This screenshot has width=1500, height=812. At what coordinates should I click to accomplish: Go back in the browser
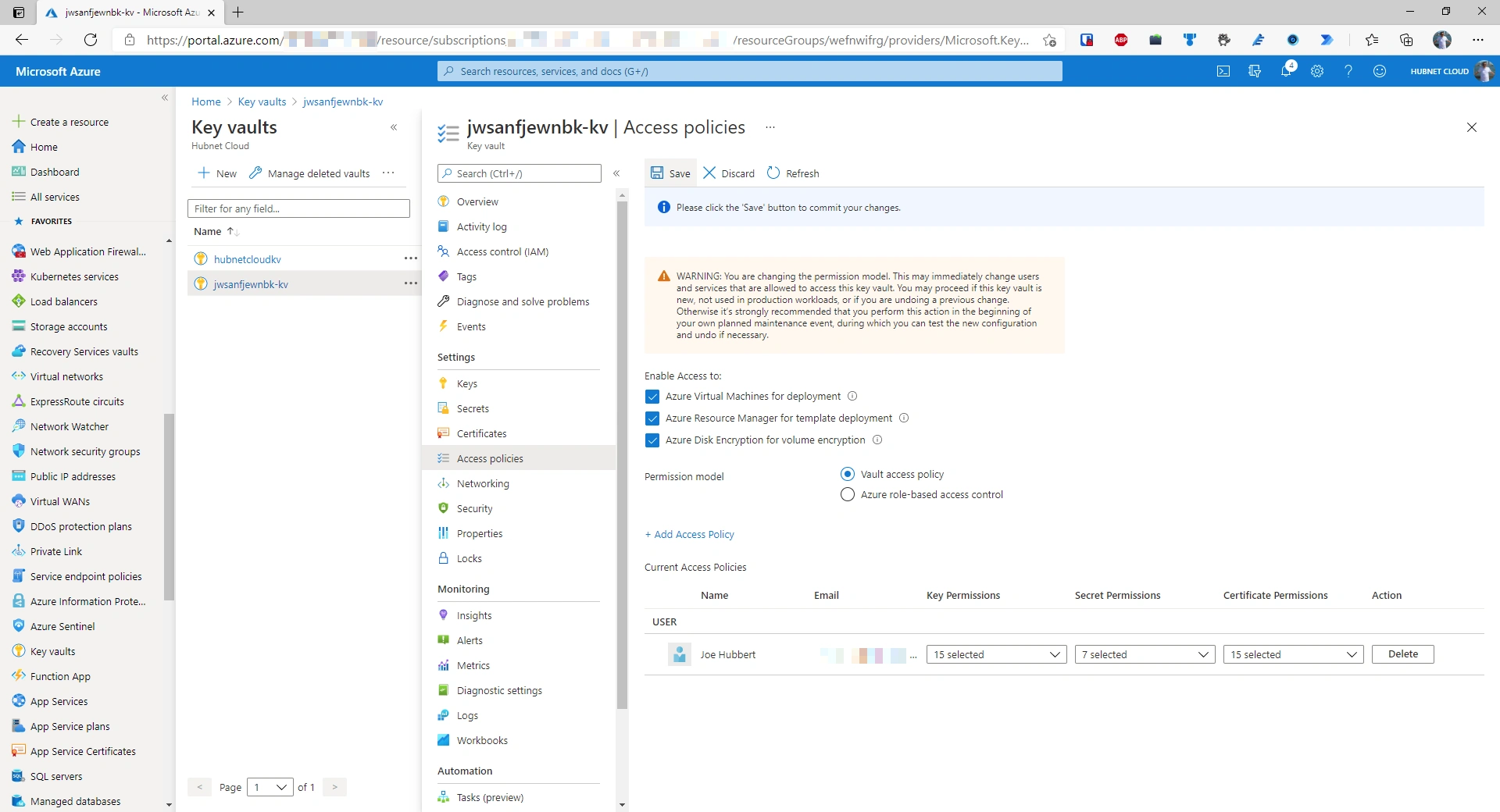tap(22, 40)
